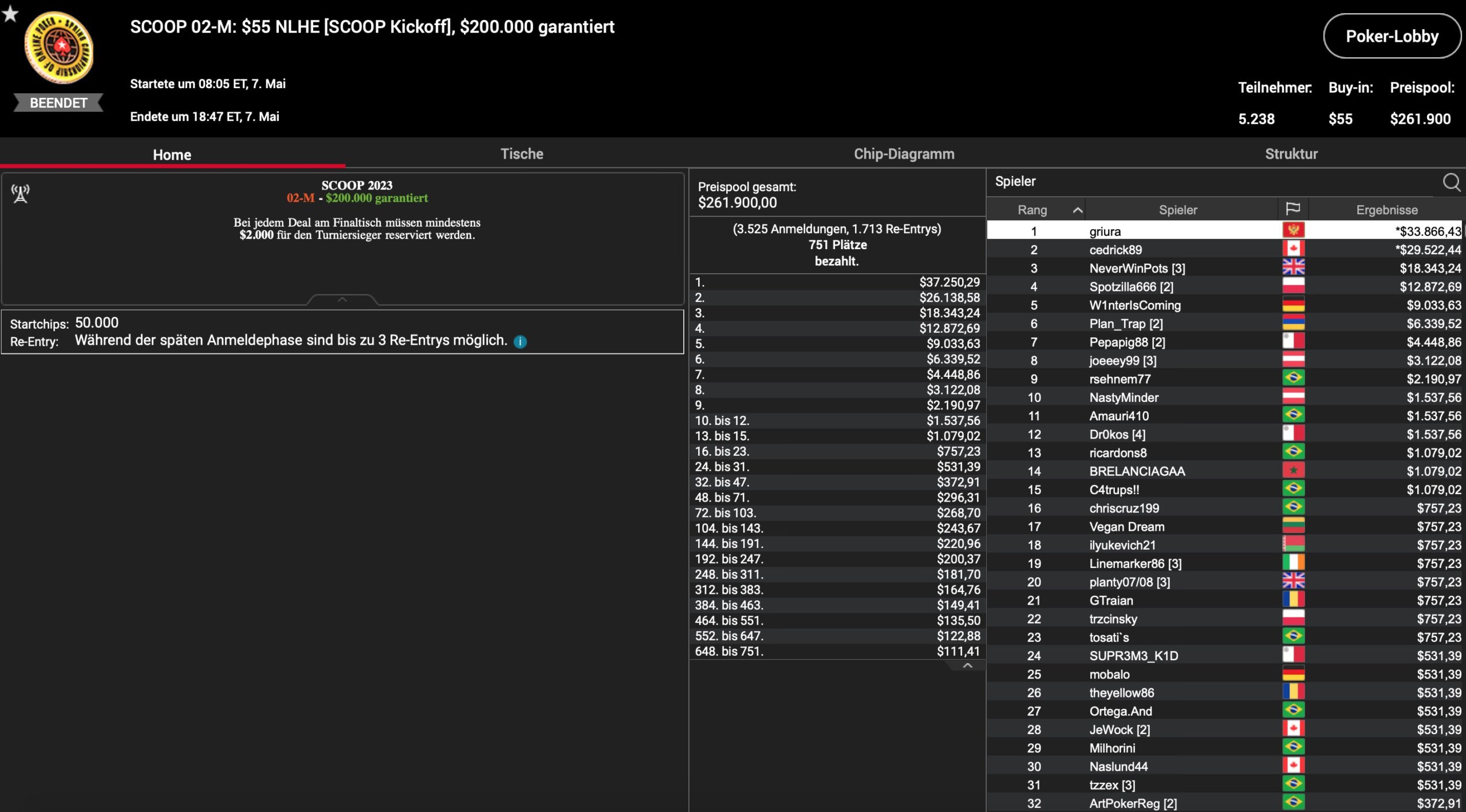Select player row tzzex [3]
Image resolution: width=1466 pixels, height=812 pixels.
pyautogui.click(x=1224, y=785)
